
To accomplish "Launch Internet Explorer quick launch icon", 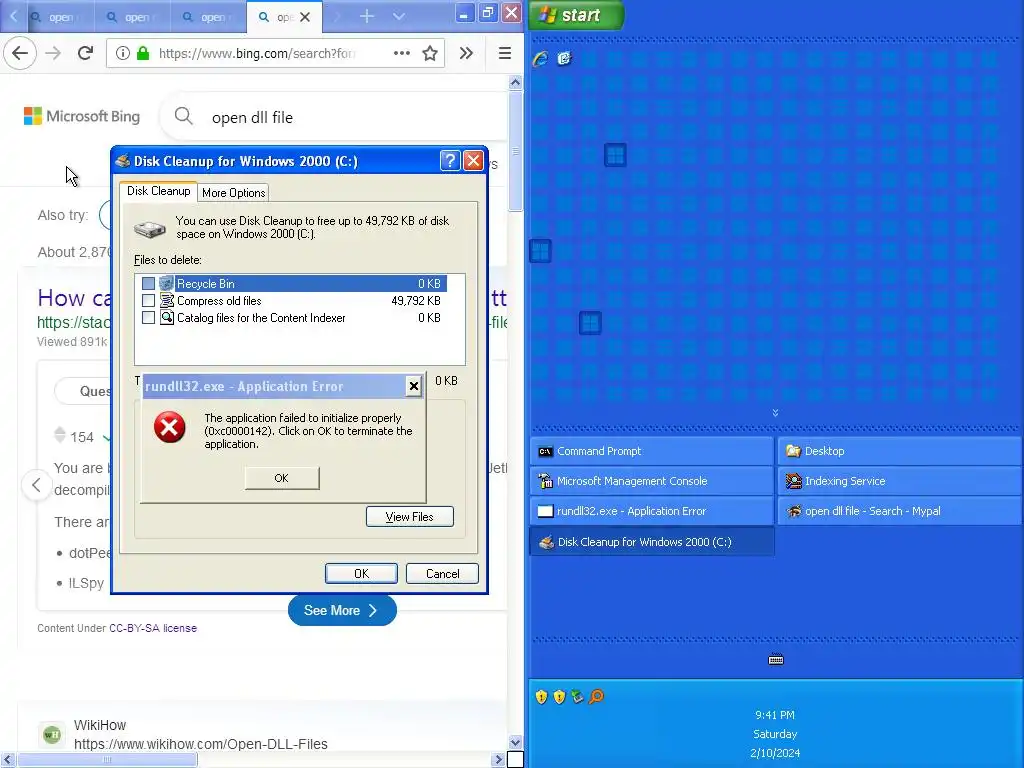I will click(x=540, y=59).
